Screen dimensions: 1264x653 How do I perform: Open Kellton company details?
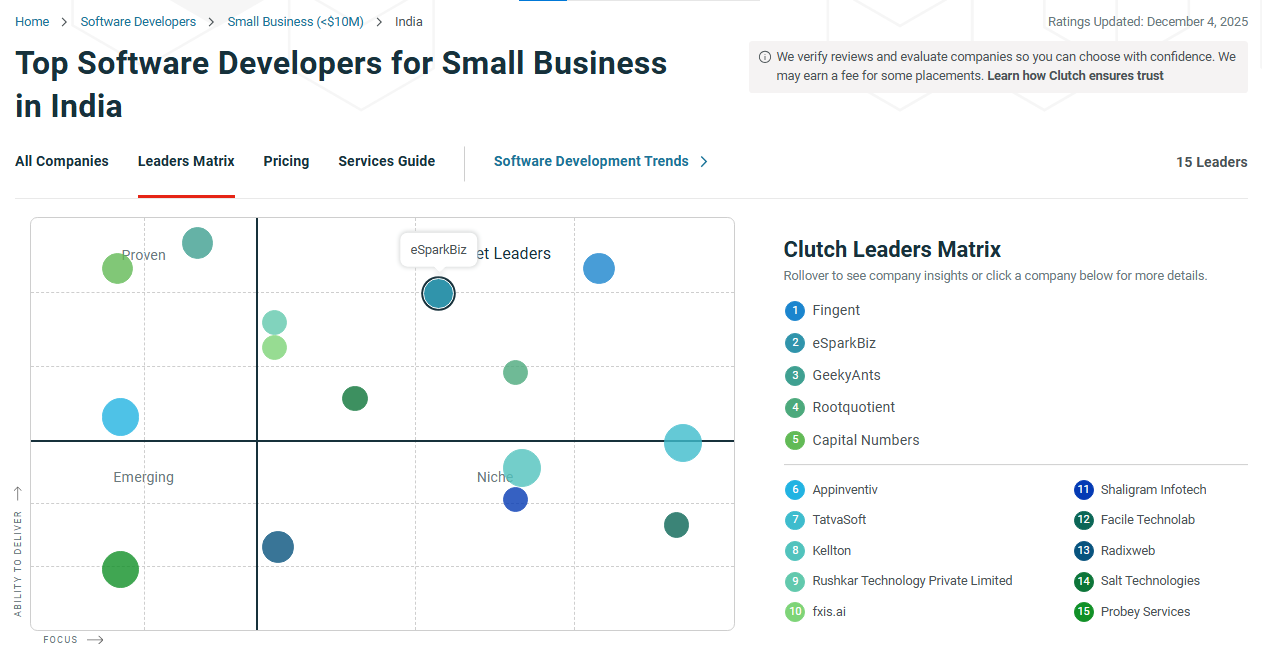[831, 551]
